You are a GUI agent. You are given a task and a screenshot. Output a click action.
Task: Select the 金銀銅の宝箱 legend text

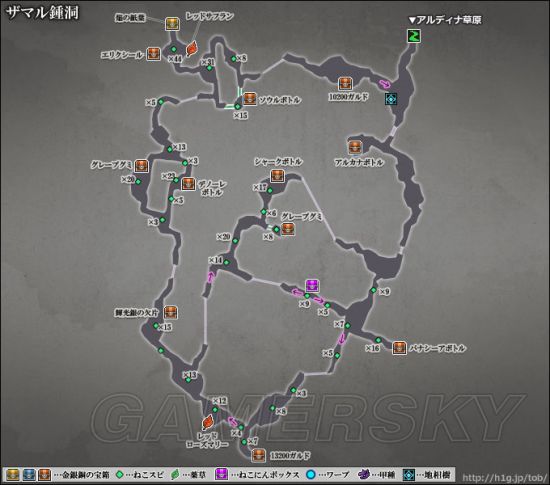point(85,475)
